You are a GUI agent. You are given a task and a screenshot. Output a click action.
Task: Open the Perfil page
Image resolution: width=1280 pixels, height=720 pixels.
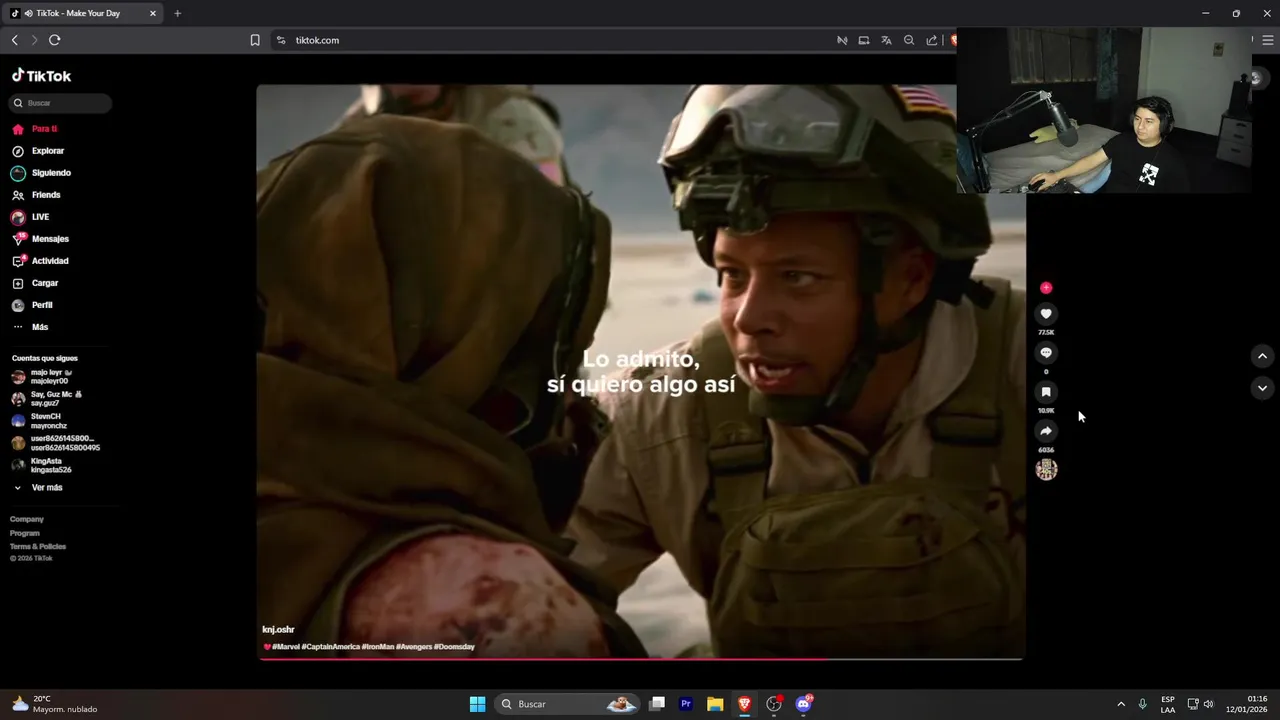(32, 305)
